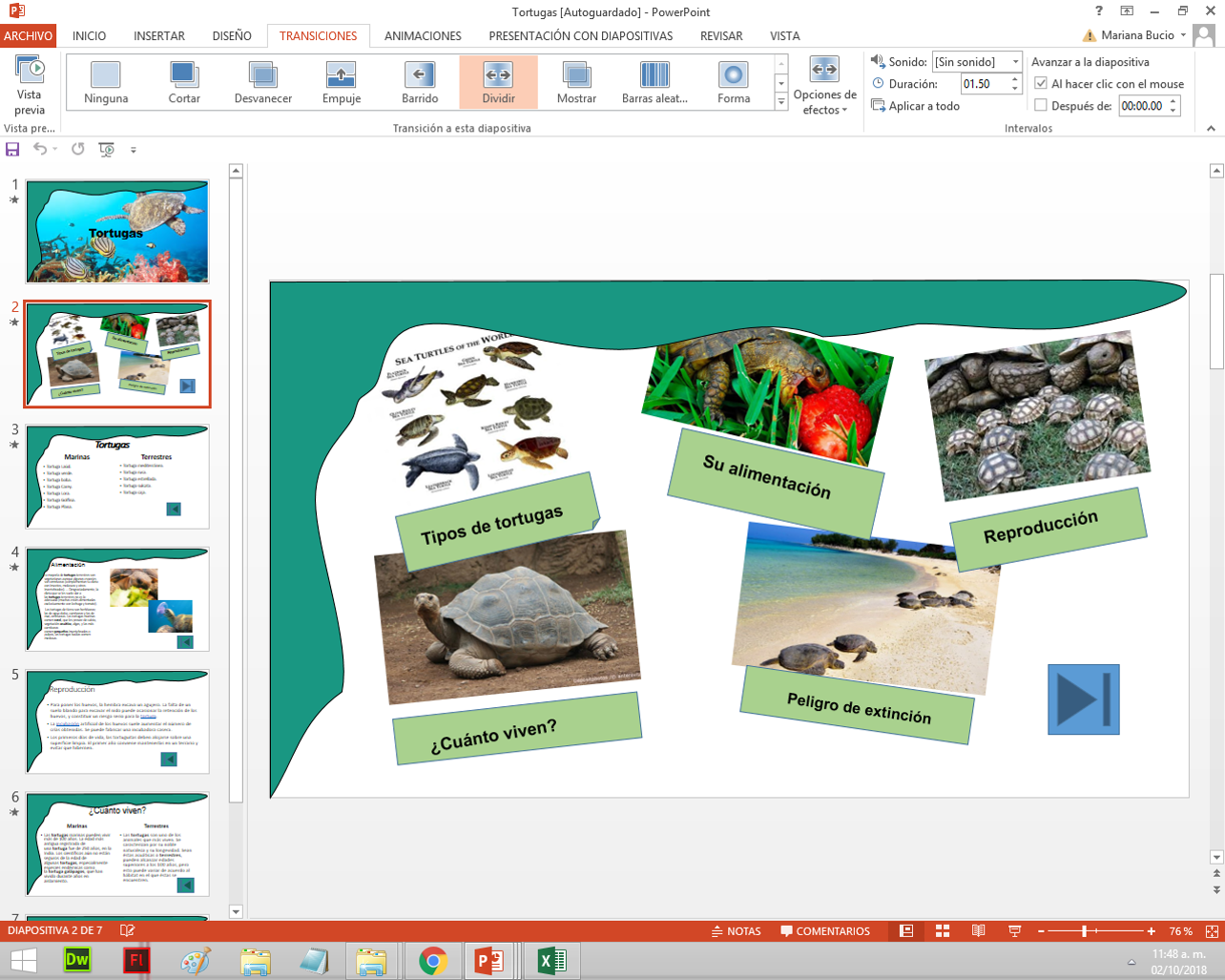
Task: Disable Al hacer clic con el mouse
Action: pyautogui.click(x=1043, y=83)
